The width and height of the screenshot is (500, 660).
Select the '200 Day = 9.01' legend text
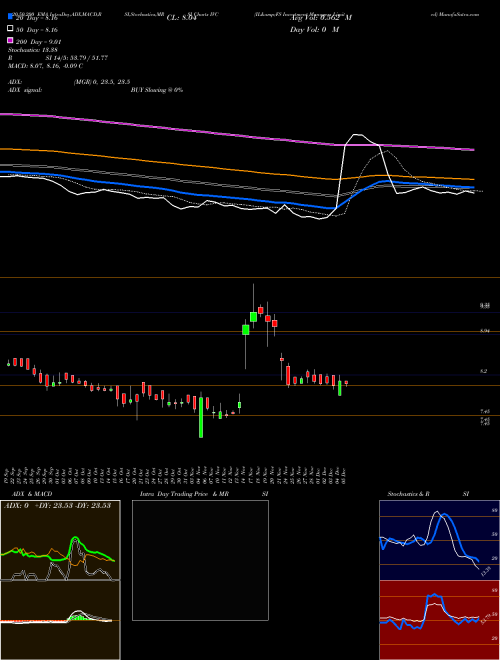[39, 42]
